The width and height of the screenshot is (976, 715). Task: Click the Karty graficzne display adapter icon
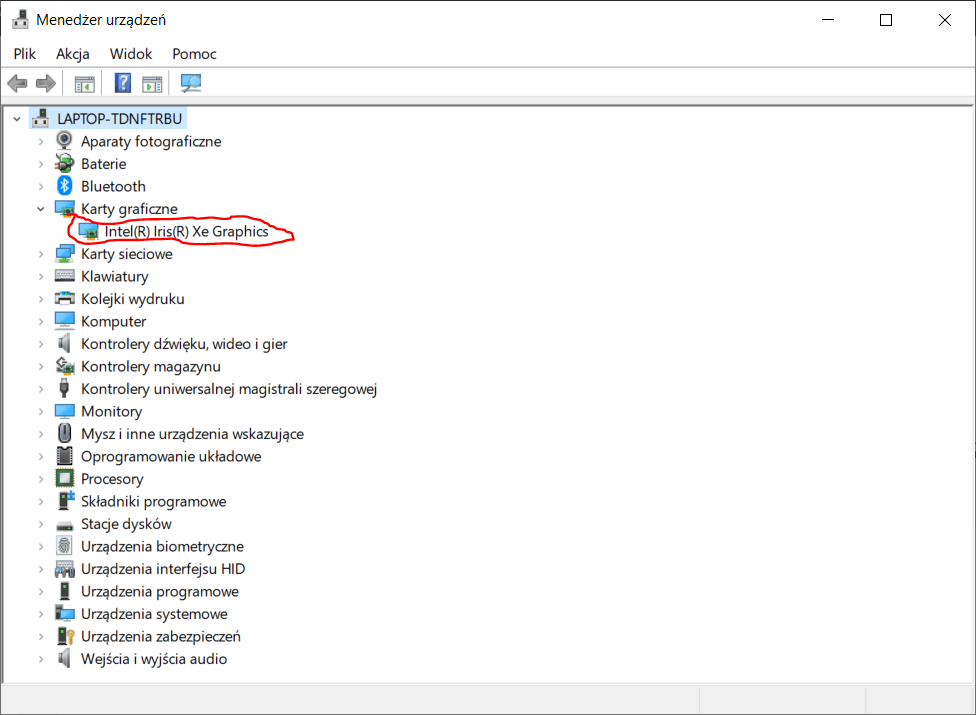pyautogui.click(x=65, y=208)
